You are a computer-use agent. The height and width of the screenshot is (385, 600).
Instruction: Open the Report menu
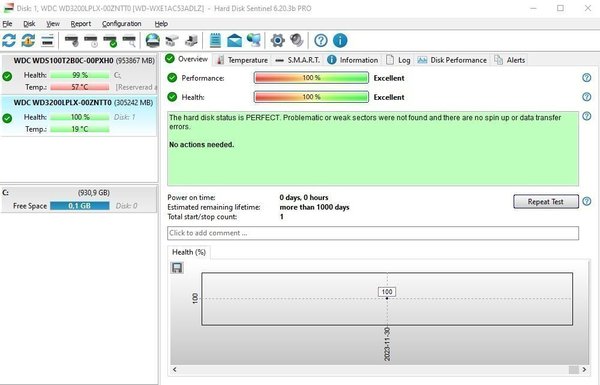[81, 24]
